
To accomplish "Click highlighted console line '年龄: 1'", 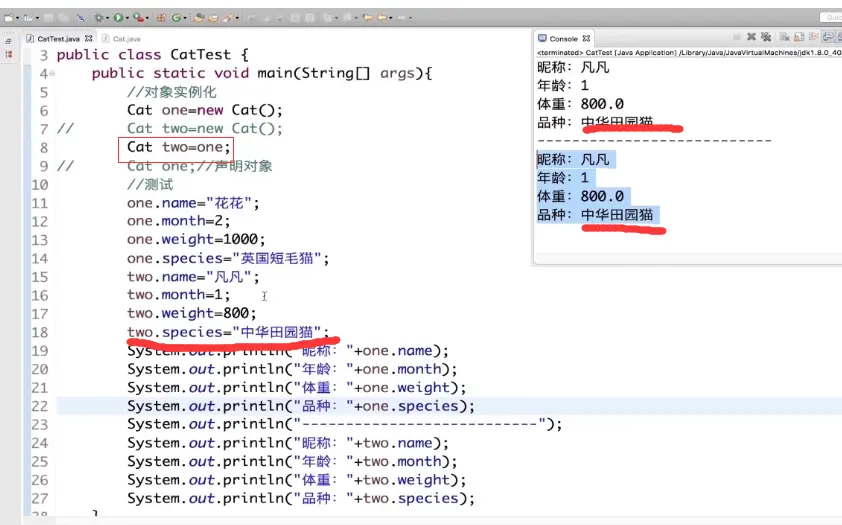I will point(563,178).
